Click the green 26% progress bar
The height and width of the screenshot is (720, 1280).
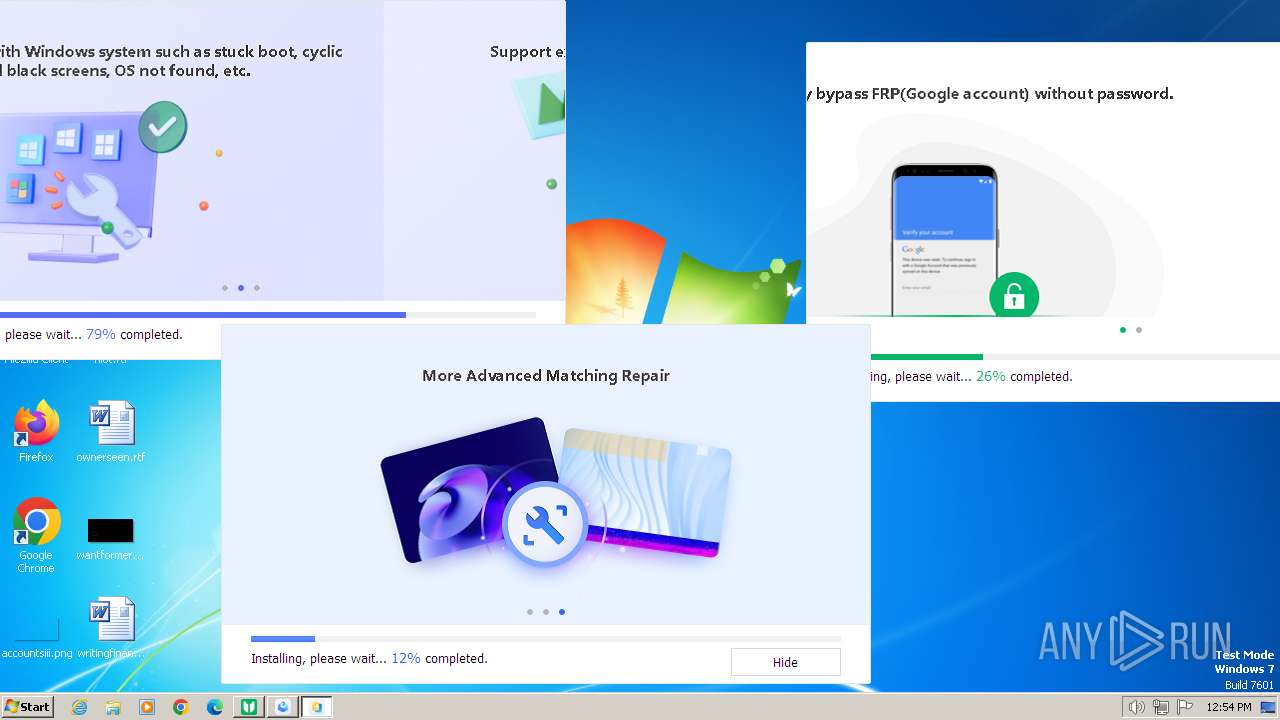pos(1075,357)
